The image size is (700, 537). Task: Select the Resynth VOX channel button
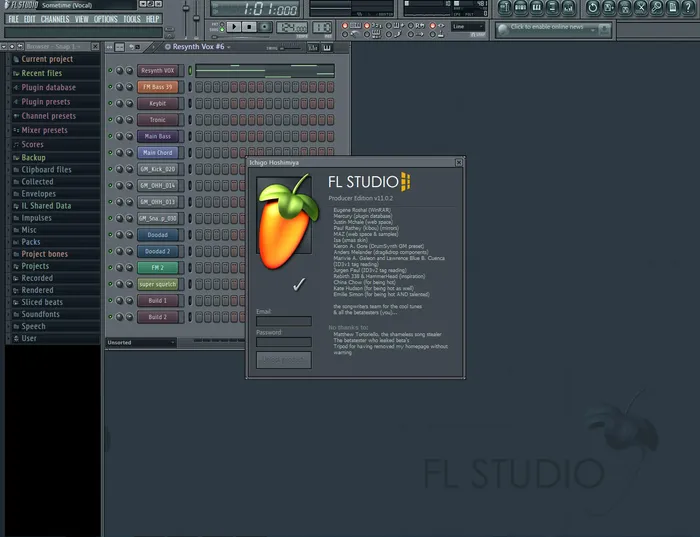(x=158, y=71)
